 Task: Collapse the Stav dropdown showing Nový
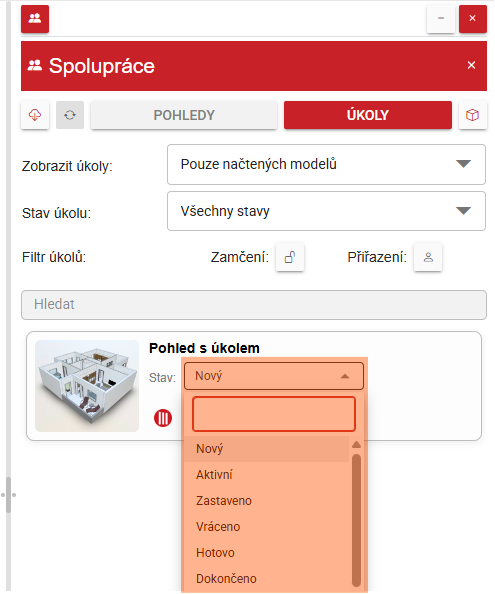274,376
